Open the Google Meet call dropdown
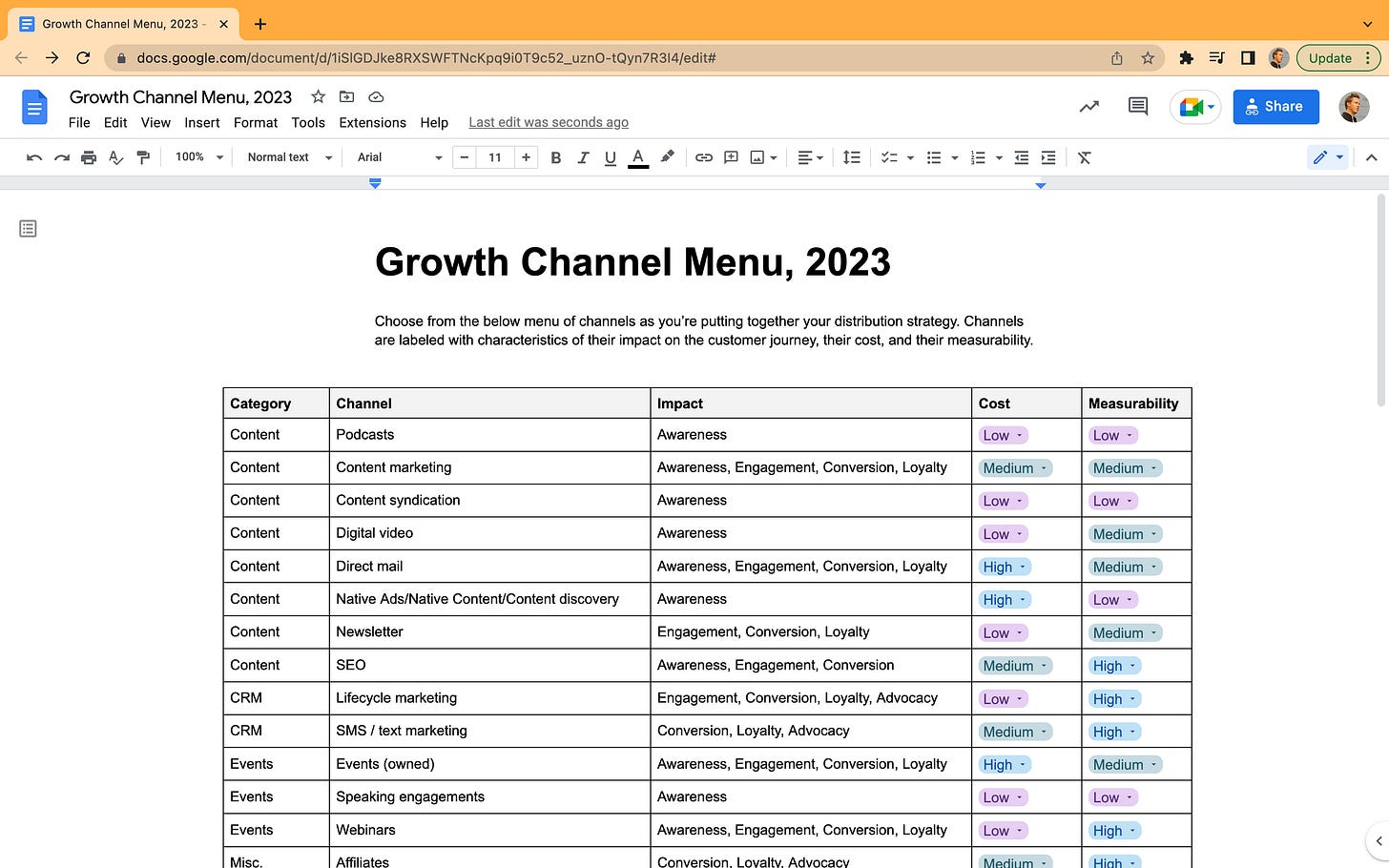The height and width of the screenshot is (868, 1389). tap(1196, 107)
